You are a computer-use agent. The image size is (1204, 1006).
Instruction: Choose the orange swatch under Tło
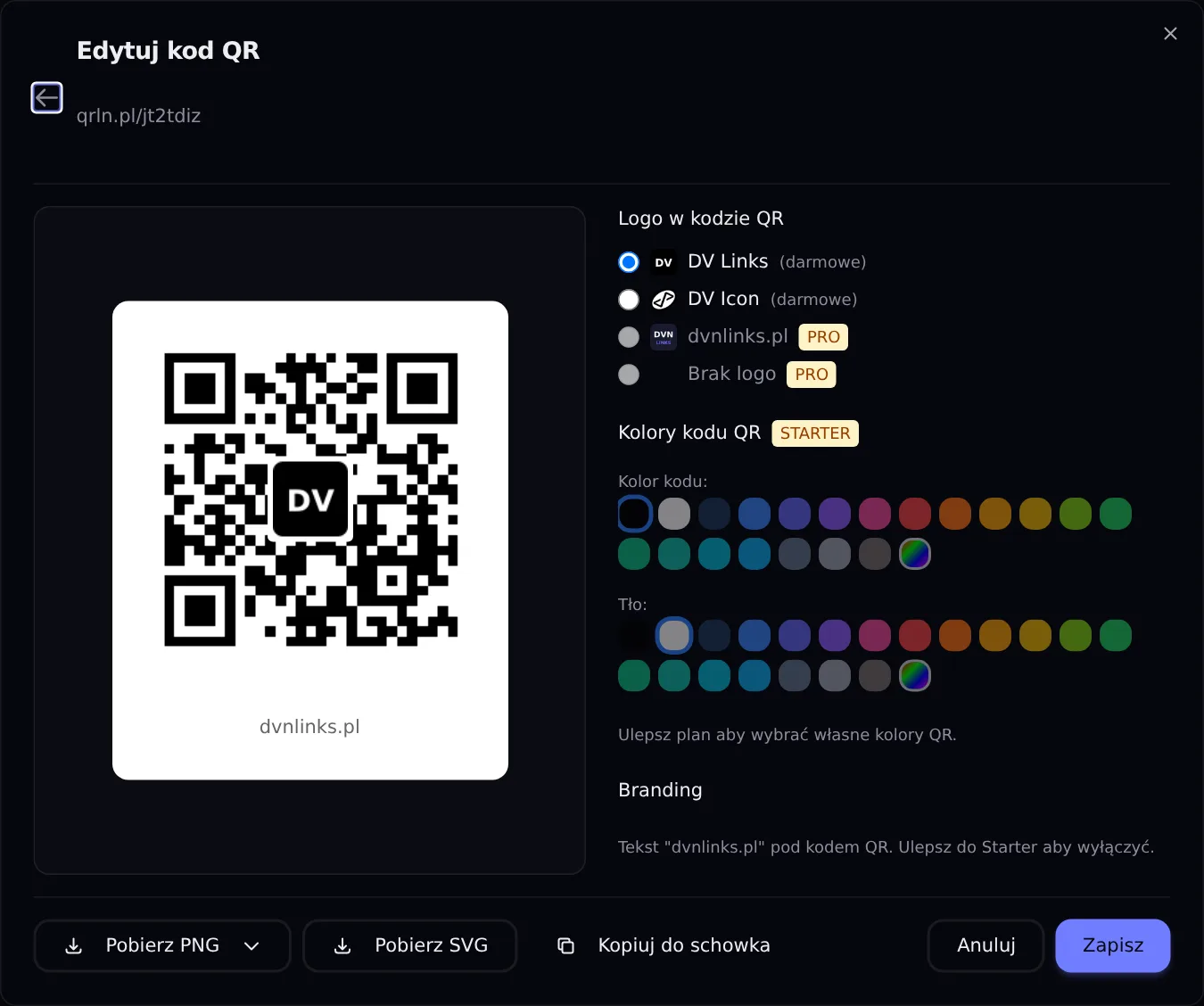pos(955,636)
